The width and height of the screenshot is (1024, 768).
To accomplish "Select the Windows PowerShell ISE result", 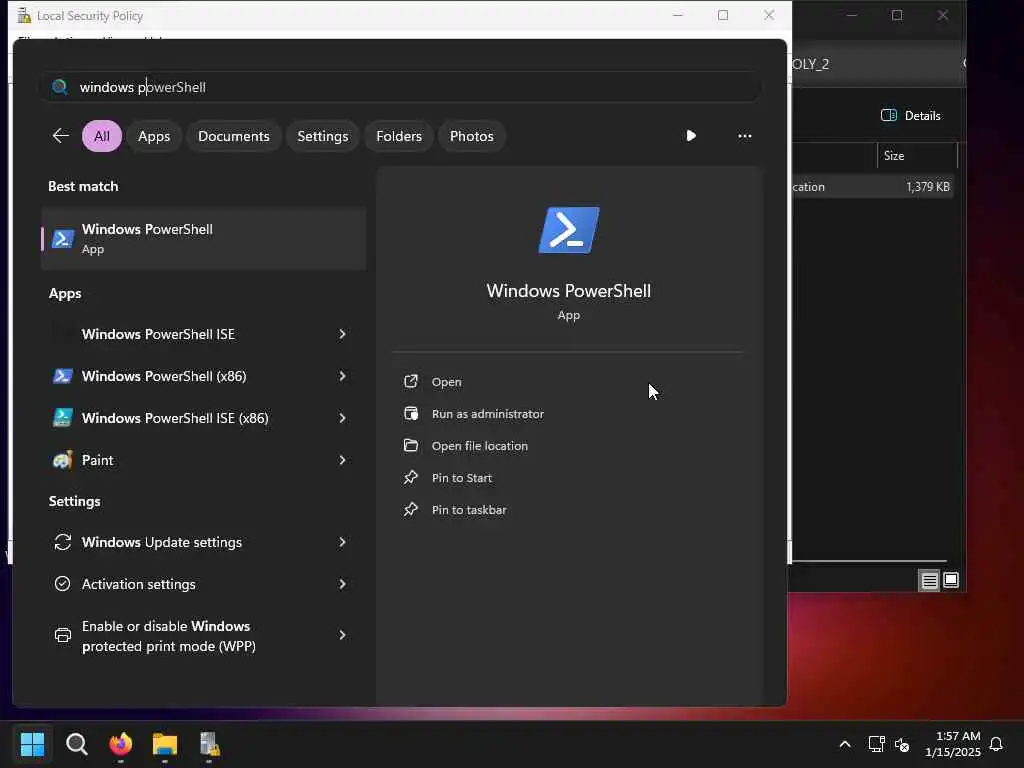I will click(x=204, y=334).
